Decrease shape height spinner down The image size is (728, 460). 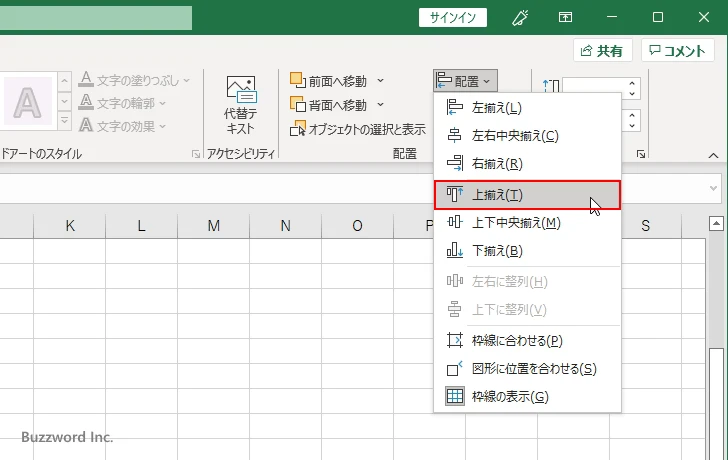coord(632,93)
